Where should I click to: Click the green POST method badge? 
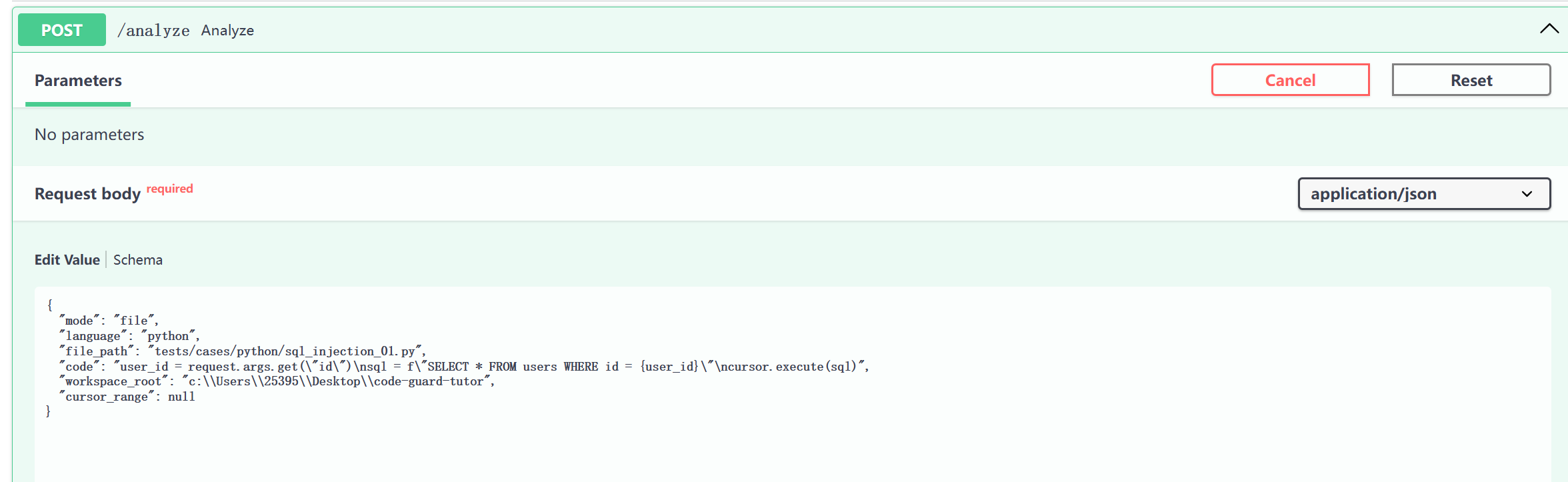click(62, 30)
